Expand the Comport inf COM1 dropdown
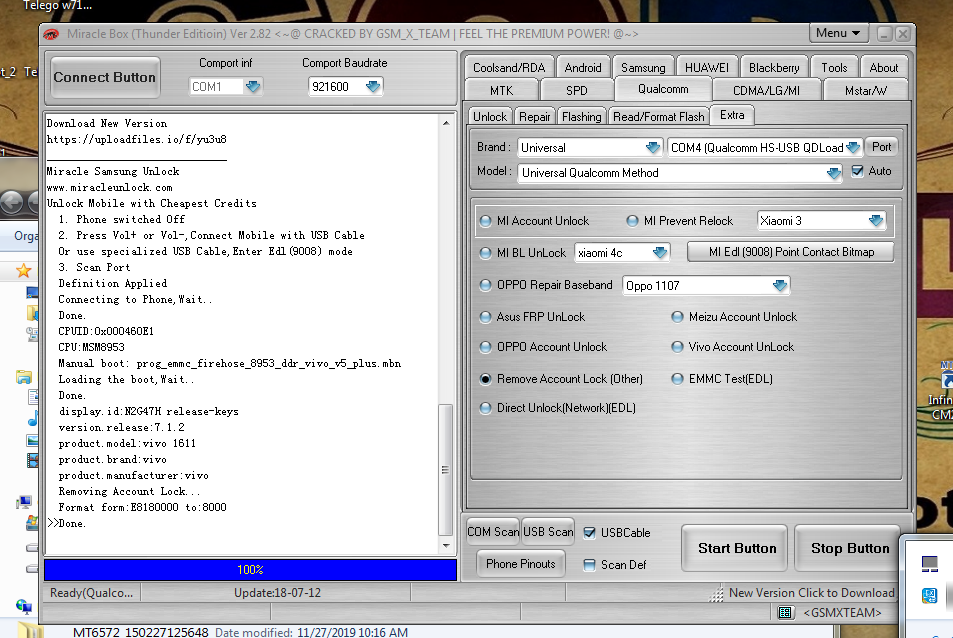Viewport: 953px width, 638px height. pos(253,87)
